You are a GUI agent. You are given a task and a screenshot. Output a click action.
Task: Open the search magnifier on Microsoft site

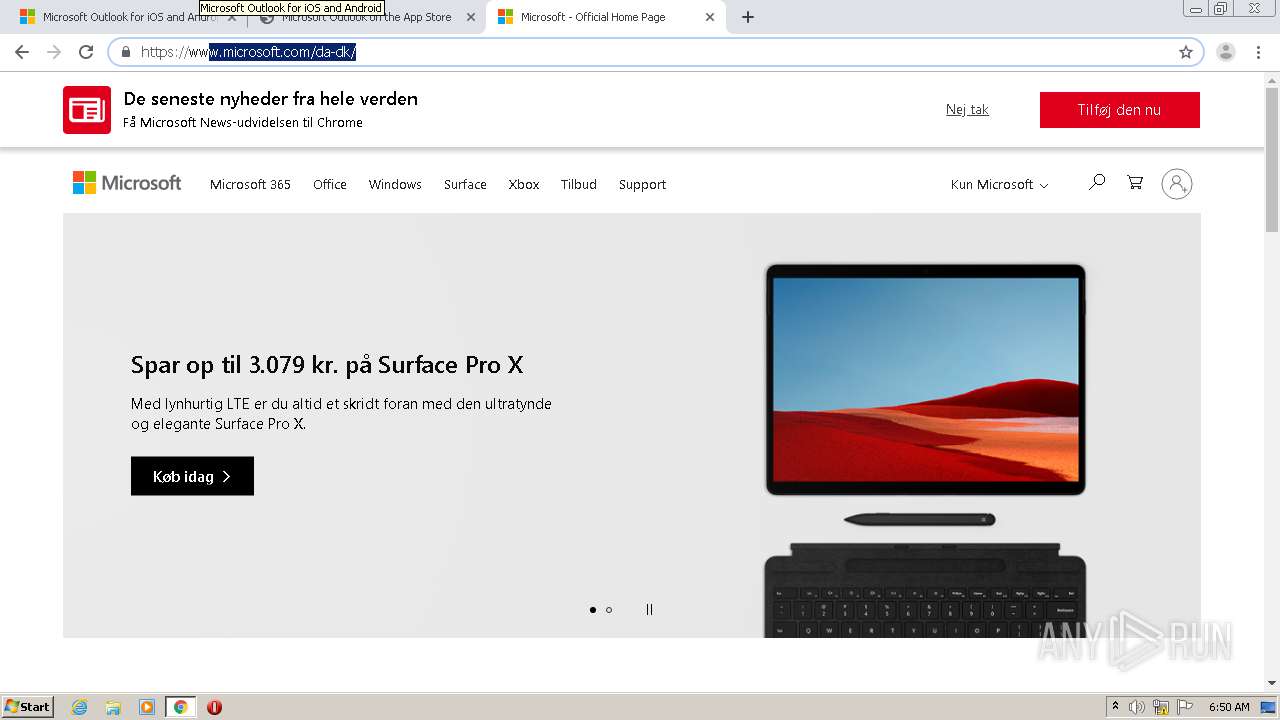(1097, 182)
